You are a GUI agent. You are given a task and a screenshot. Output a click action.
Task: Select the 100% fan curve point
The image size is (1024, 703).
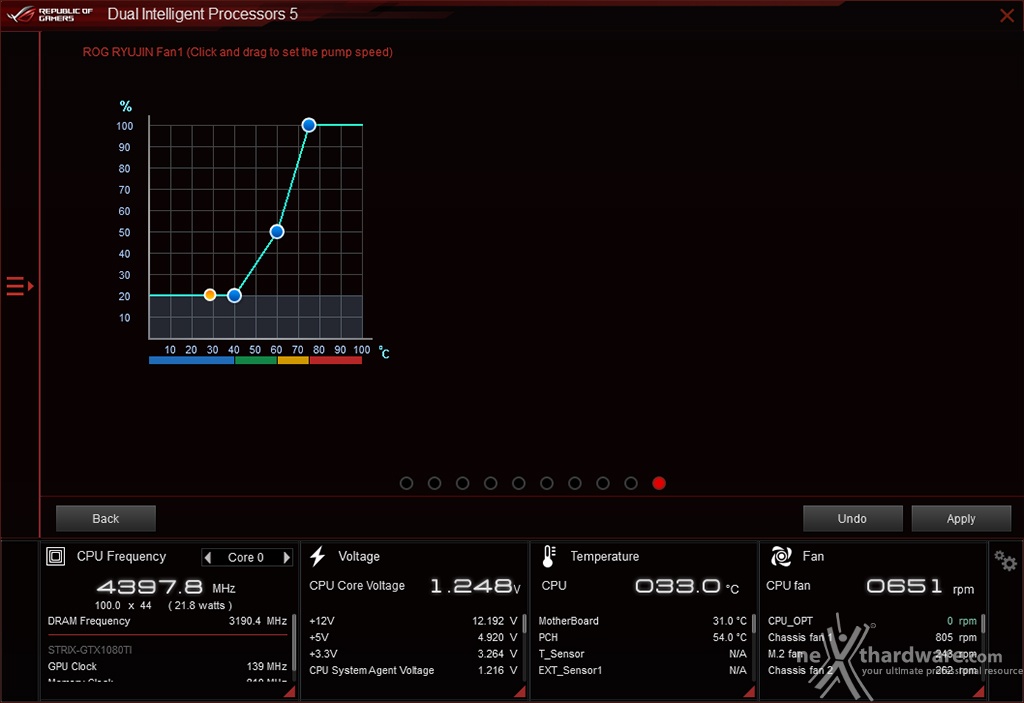pyautogui.click(x=309, y=125)
